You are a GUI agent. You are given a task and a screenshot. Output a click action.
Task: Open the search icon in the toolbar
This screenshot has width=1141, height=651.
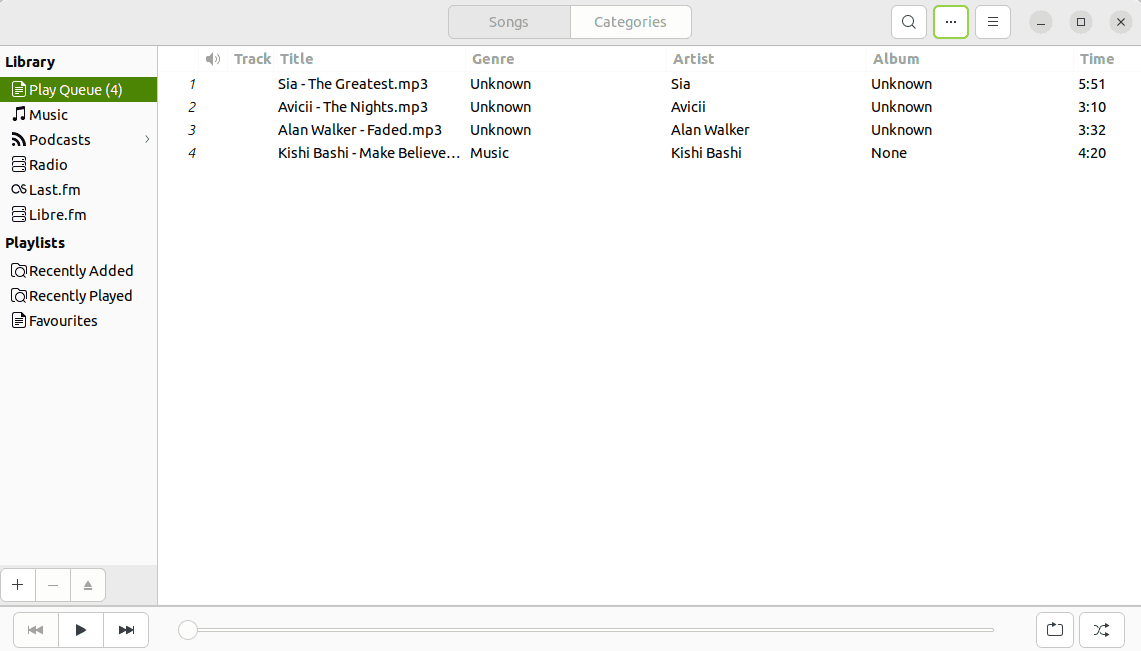click(908, 21)
